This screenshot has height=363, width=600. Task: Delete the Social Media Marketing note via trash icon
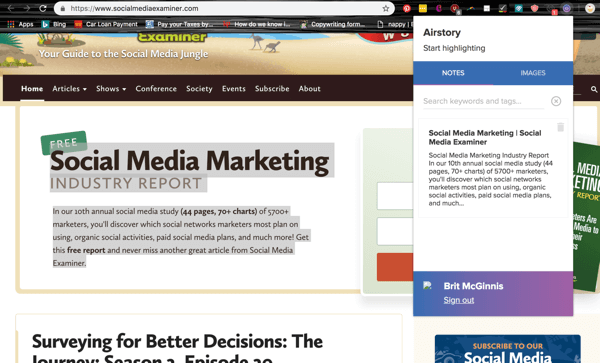pyautogui.click(x=561, y=127)
